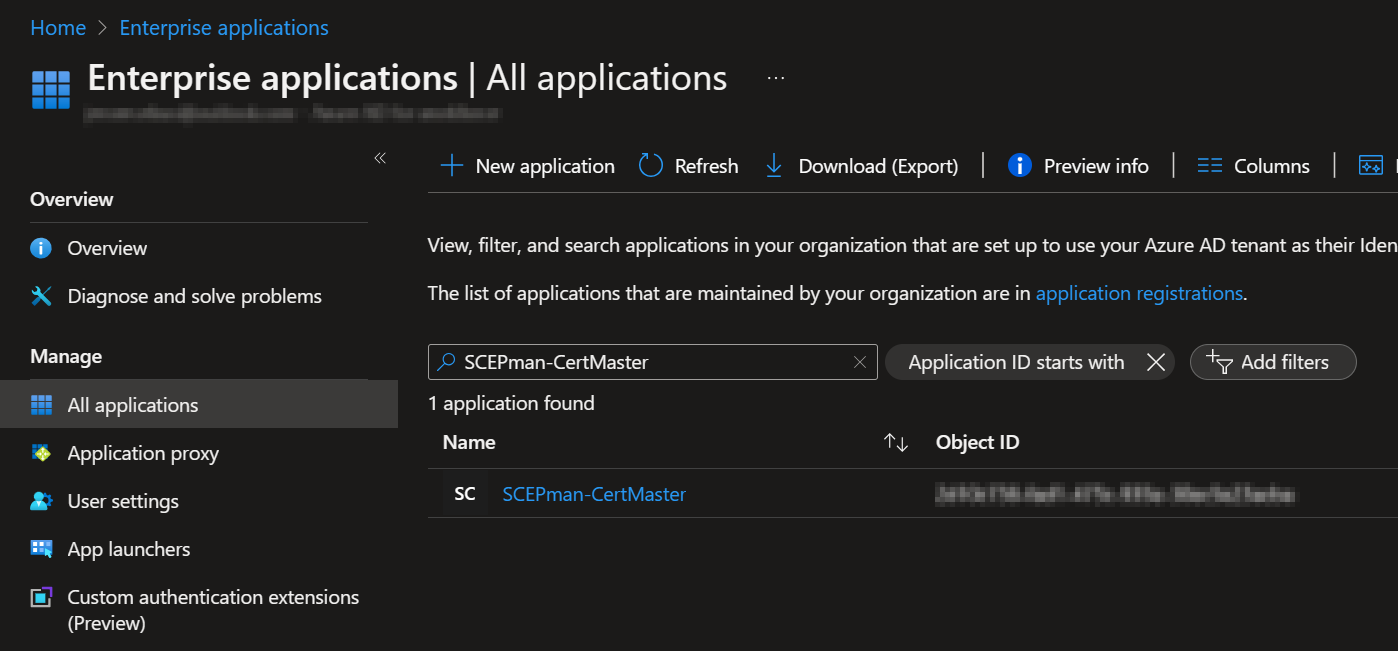Clear the search box text

point(859,362)
